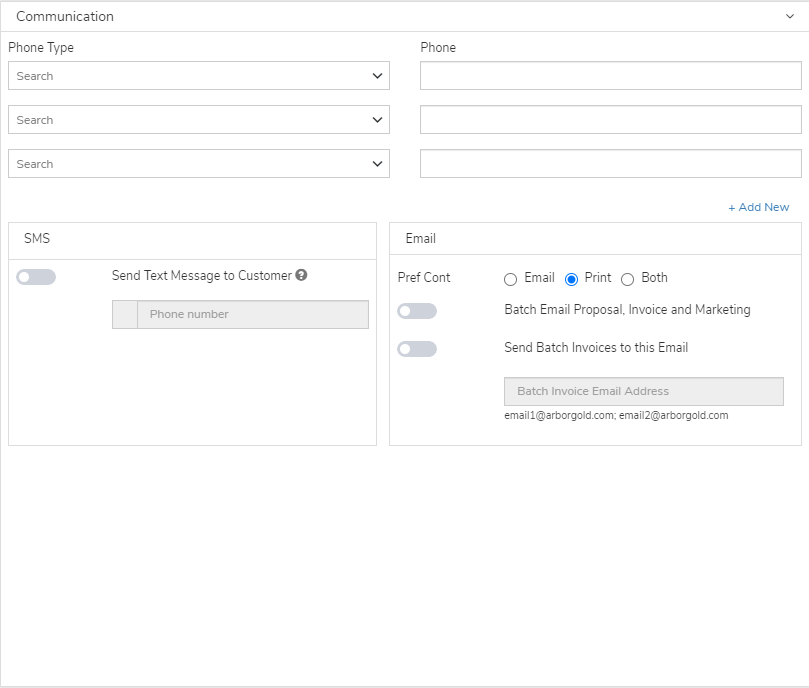Choose the Both preferred contact option

pos(627,279)
